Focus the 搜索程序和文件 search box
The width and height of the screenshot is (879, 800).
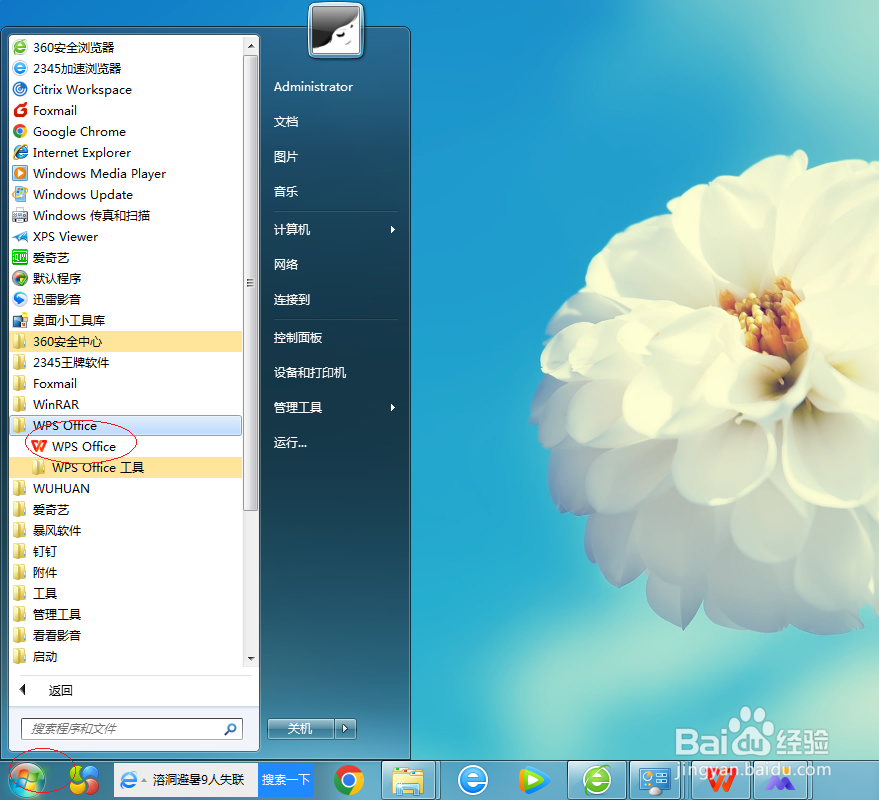132,729
